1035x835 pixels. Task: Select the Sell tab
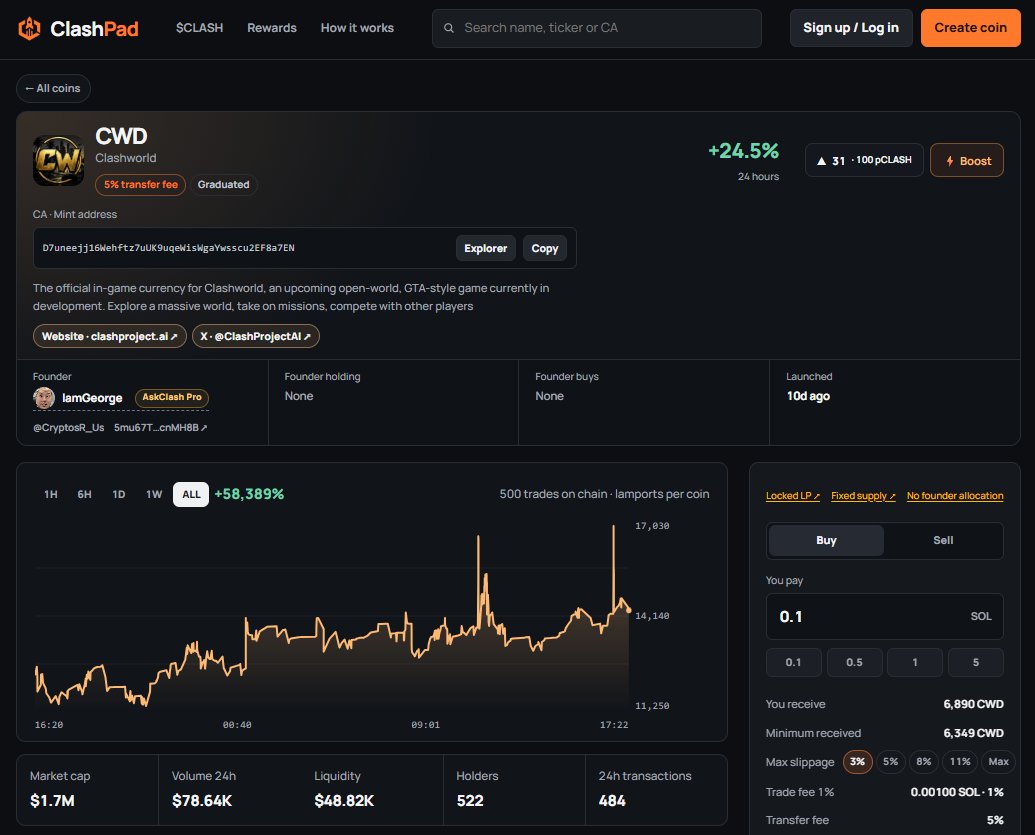tap(943, 540)
